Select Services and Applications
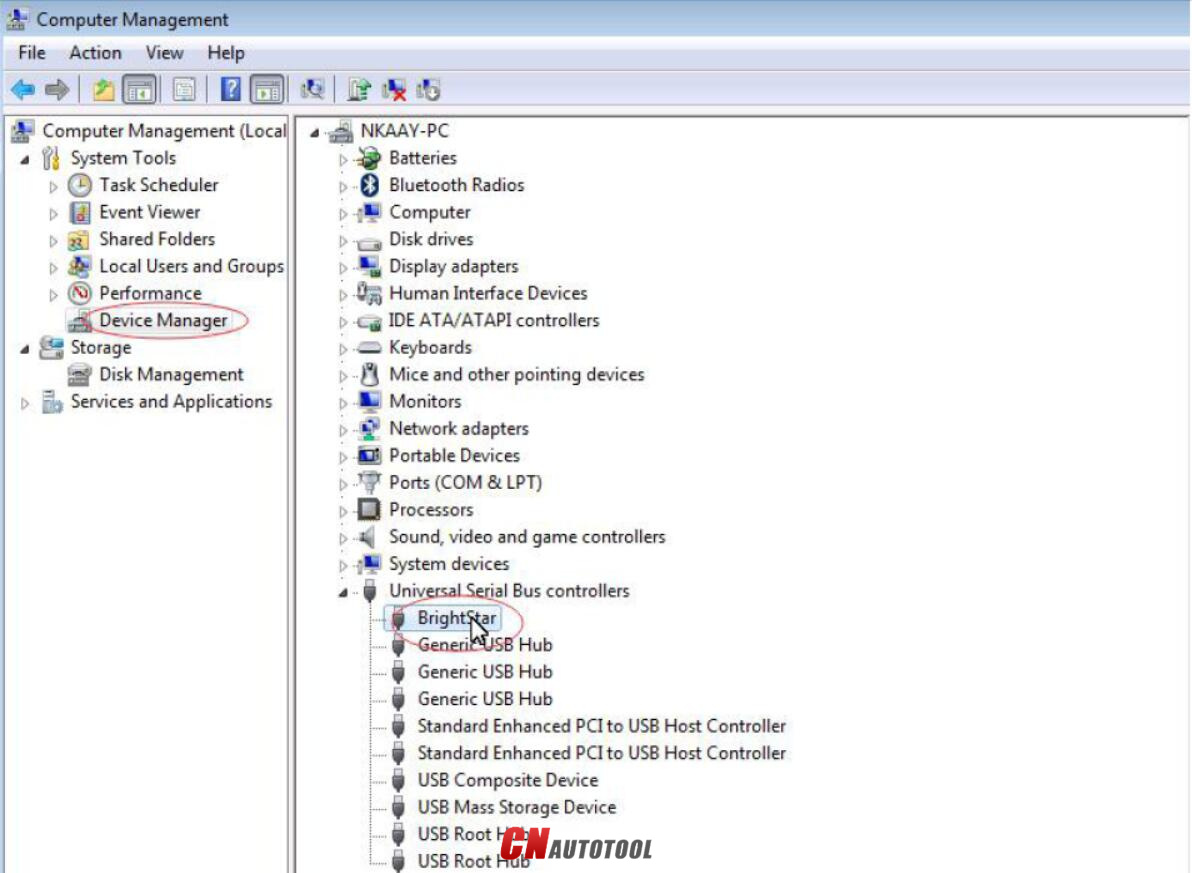The height and width of the screenshot is (873, 1192). click(x=171, y=402)
